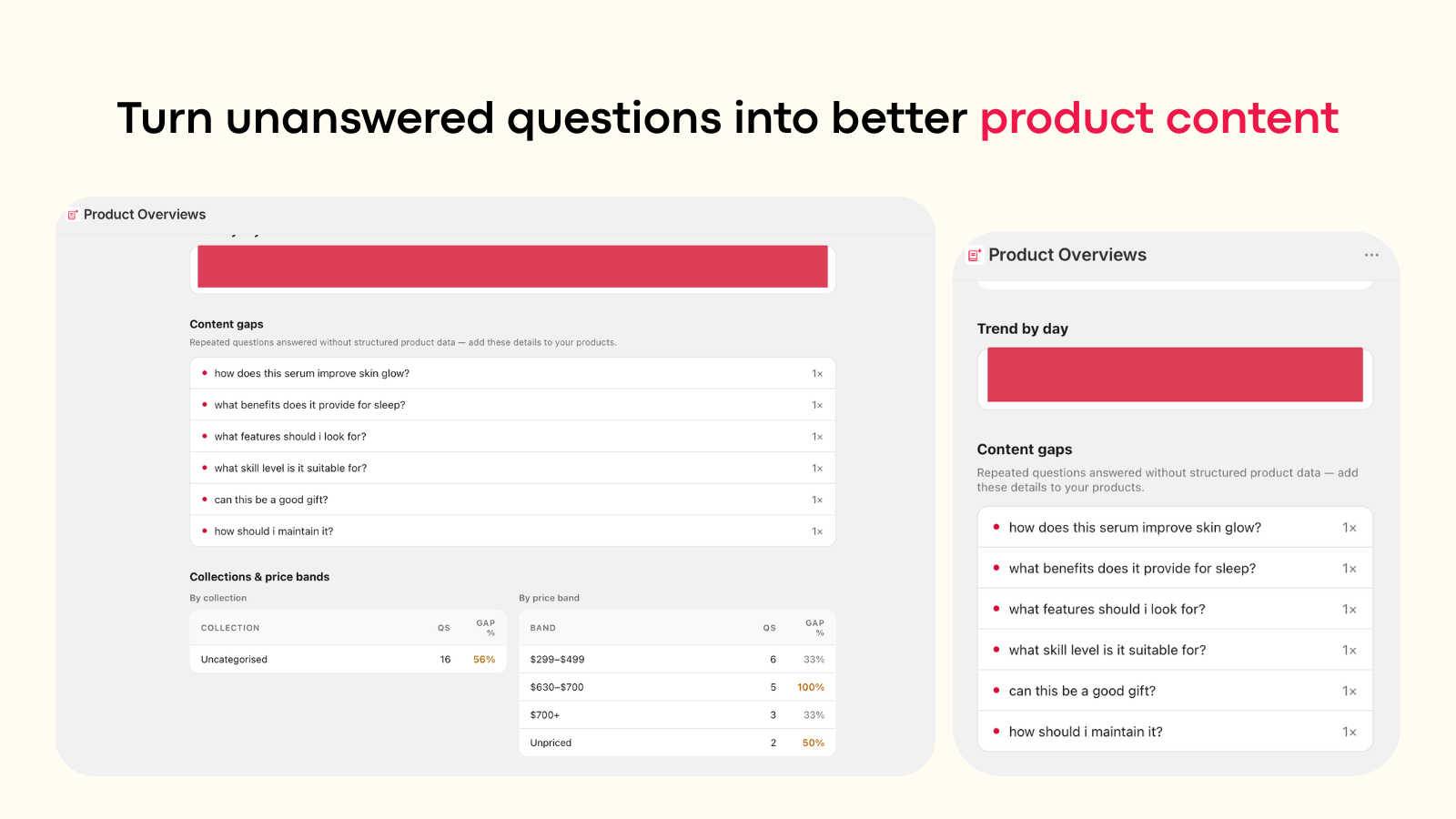Click the Trend by day red chart

pyautogui.click(x=1175, y=374)
